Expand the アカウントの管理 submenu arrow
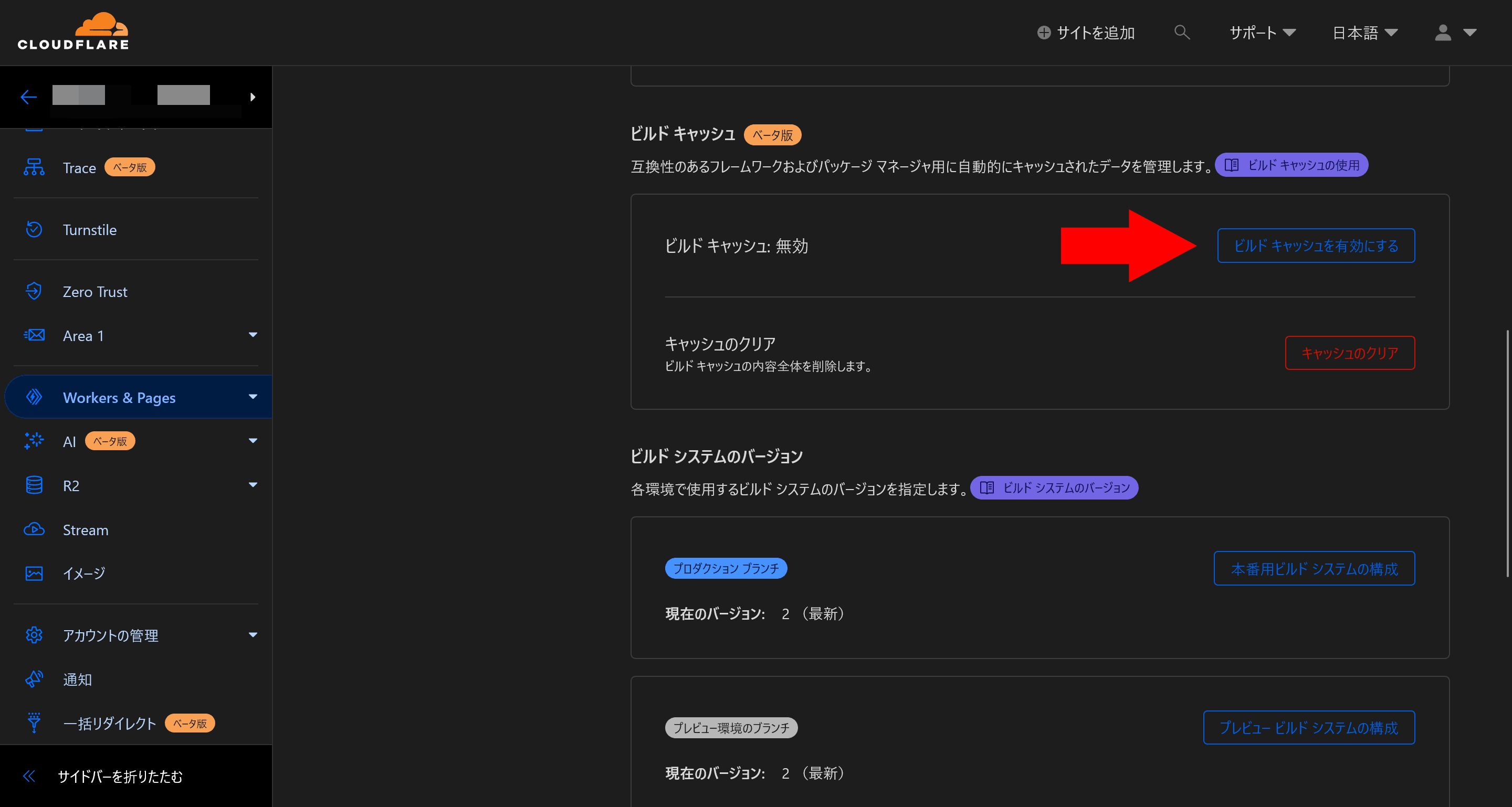The width and height of the screenshot is (1512, 807). (253, 634)
